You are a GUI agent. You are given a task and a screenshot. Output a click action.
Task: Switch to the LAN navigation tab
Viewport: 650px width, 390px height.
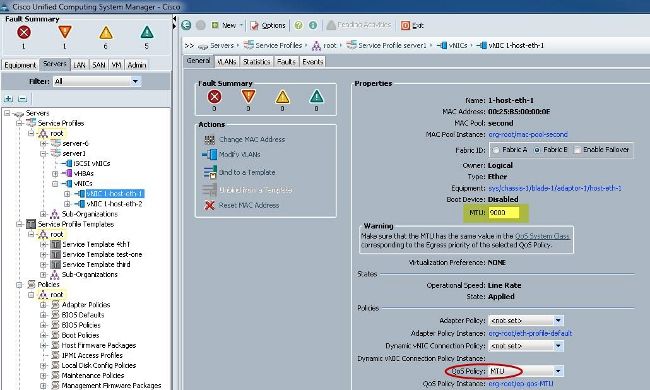pos(79,65)
